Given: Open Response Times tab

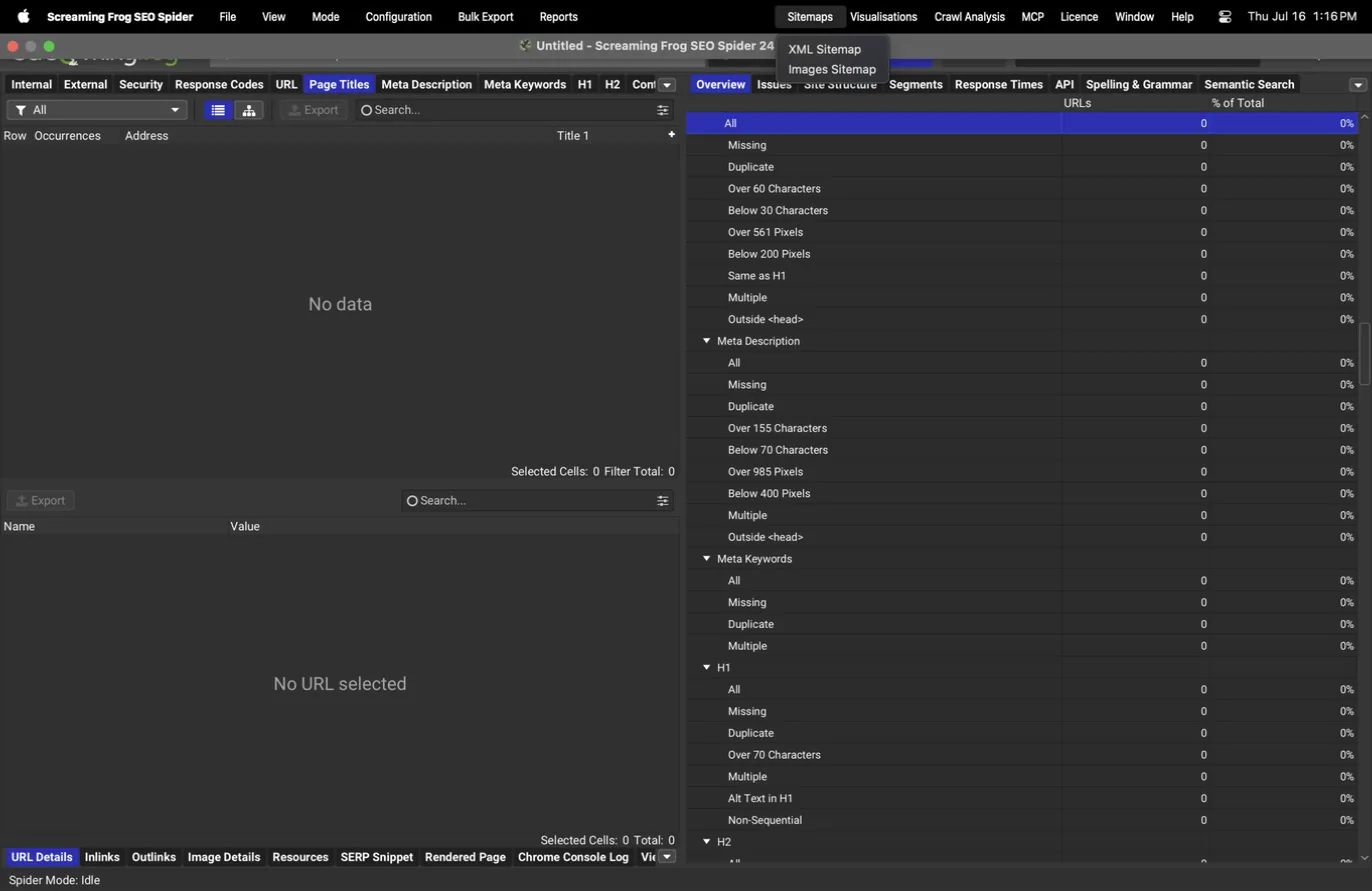Looking at the screenshot, I should click(x=998, y=85).
